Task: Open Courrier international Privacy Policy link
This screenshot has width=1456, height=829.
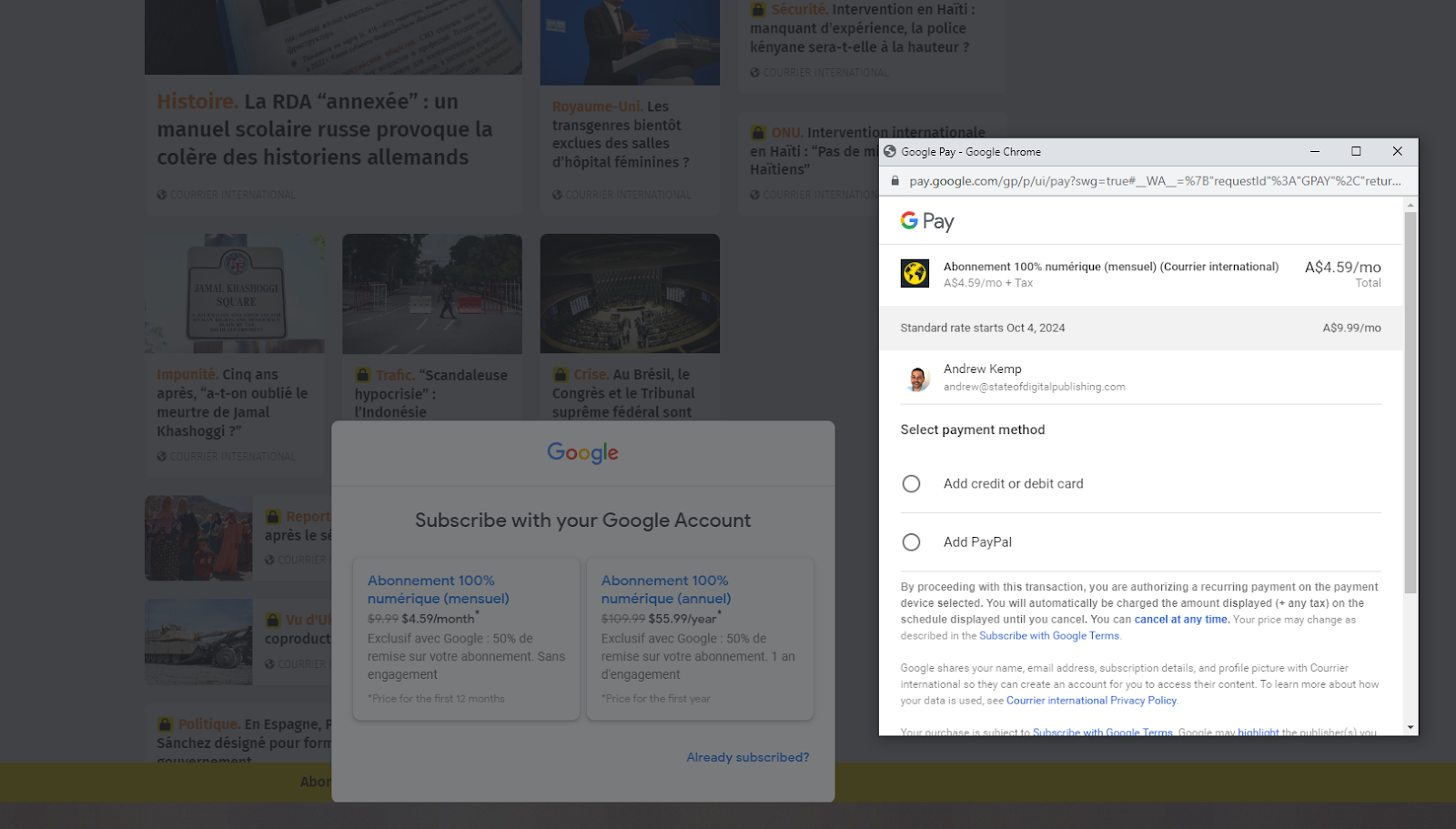Action: tap(1091, 701)
